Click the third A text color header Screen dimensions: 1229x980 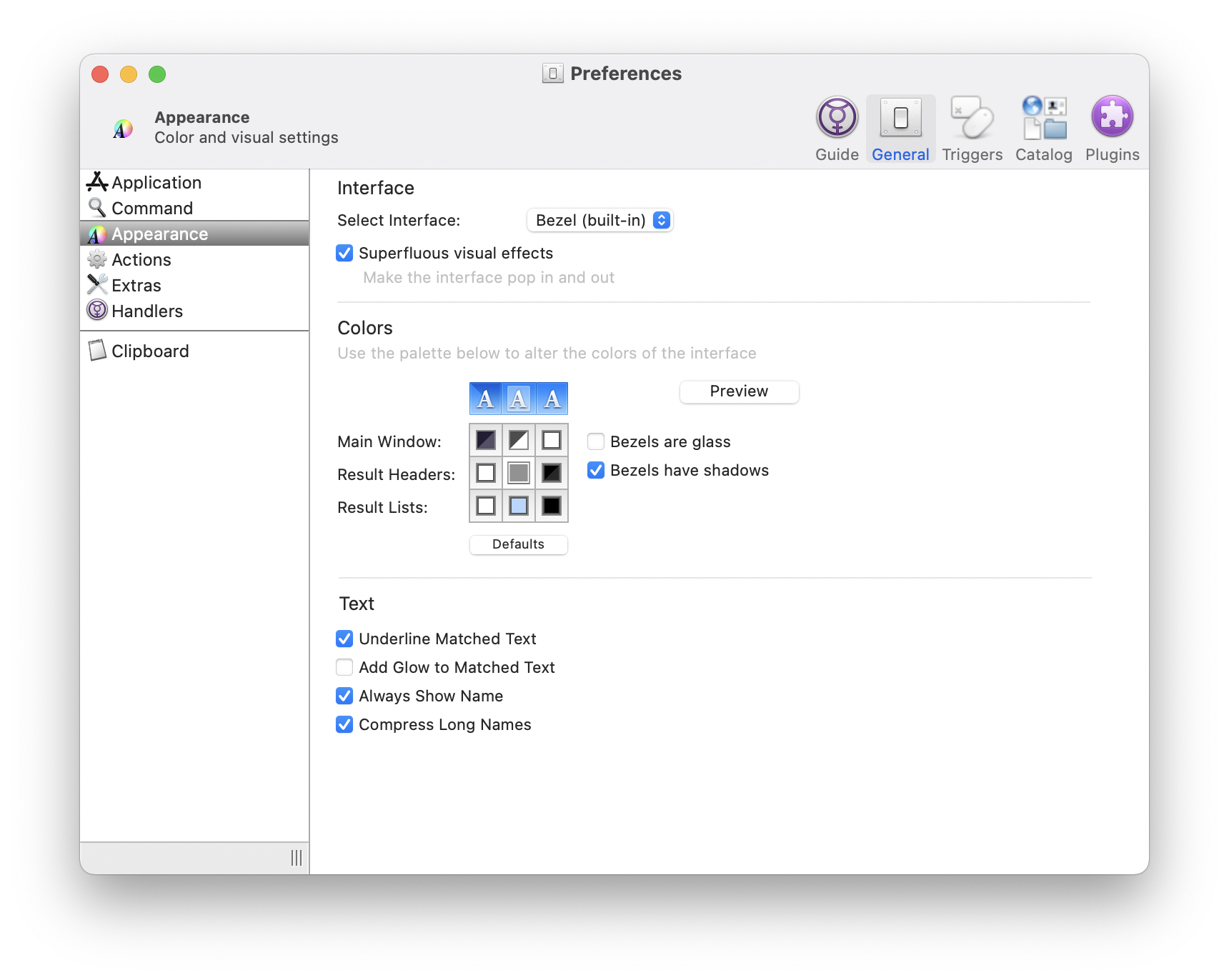(552, 399)
